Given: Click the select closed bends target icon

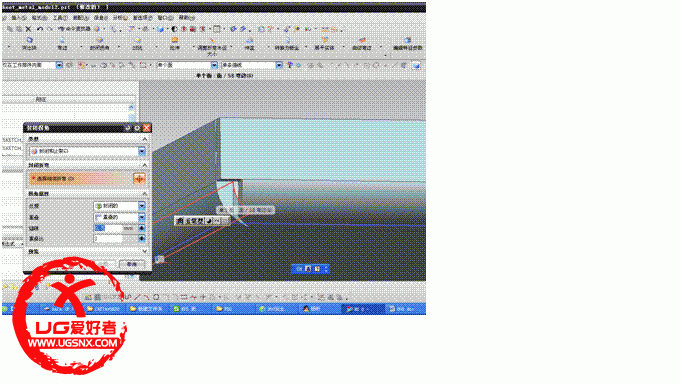Looking at the screenshot, I should click(139, 178).
